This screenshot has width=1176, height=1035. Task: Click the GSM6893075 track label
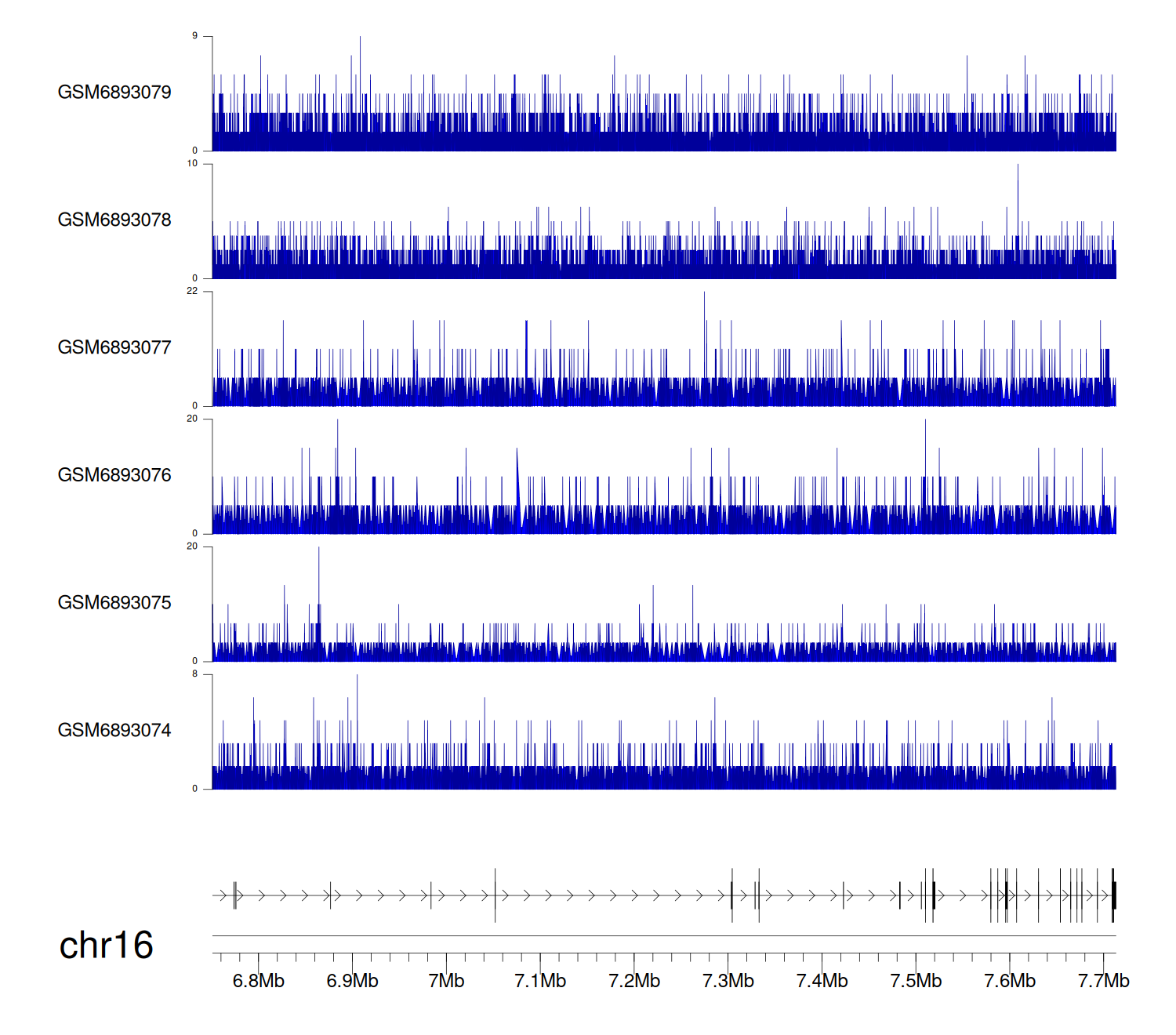click(x=114, y=603)
